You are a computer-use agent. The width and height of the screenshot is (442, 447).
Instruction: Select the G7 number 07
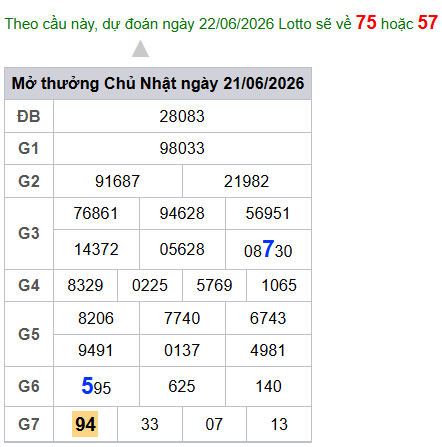point(214,424)
